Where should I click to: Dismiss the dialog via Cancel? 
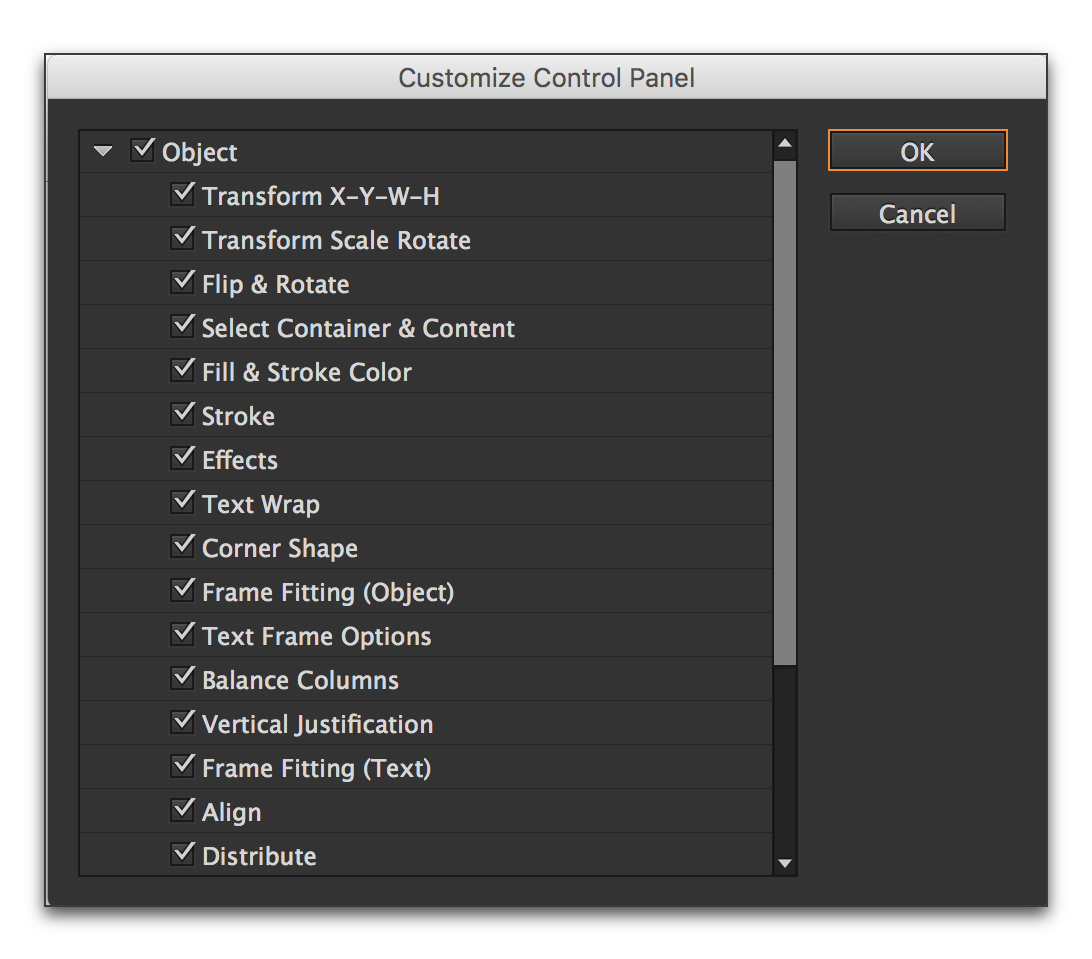click(x=917, y=212)
